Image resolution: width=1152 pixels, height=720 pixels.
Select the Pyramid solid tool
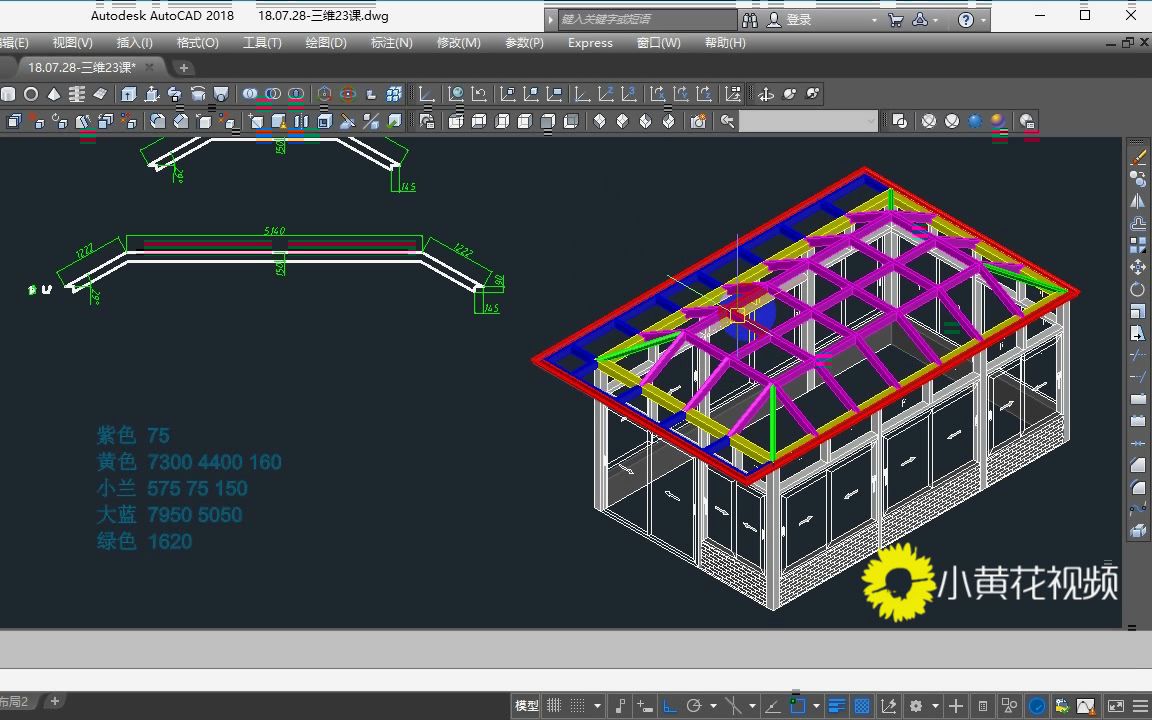pos(54,94)
